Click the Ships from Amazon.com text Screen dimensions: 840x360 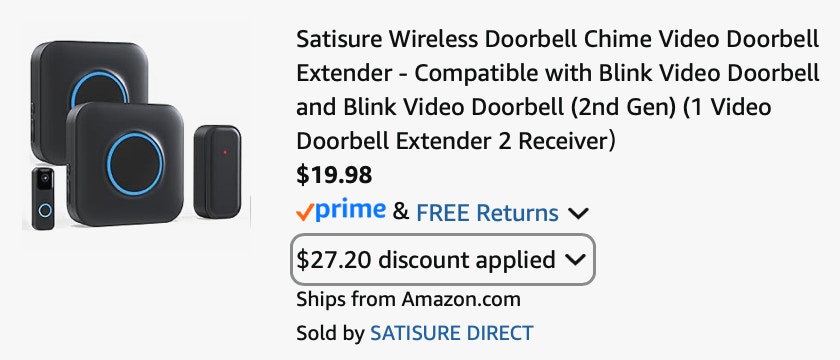[408, 299]
